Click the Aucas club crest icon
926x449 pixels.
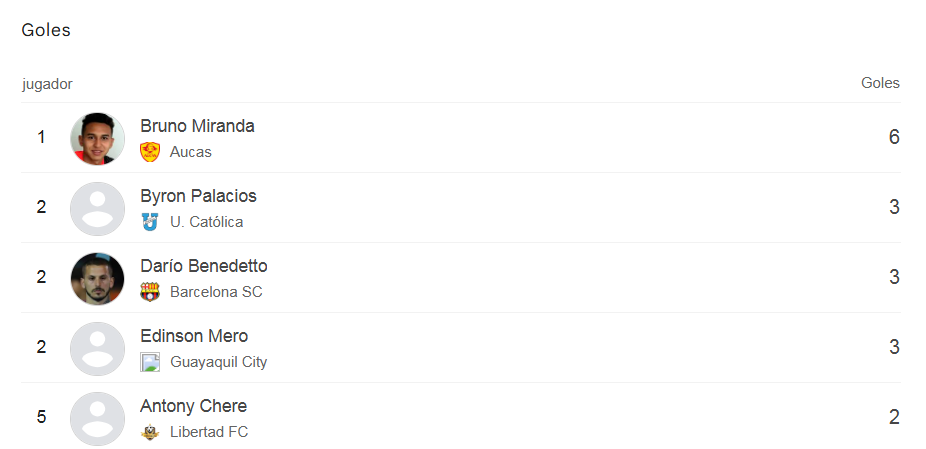[150, 152]
